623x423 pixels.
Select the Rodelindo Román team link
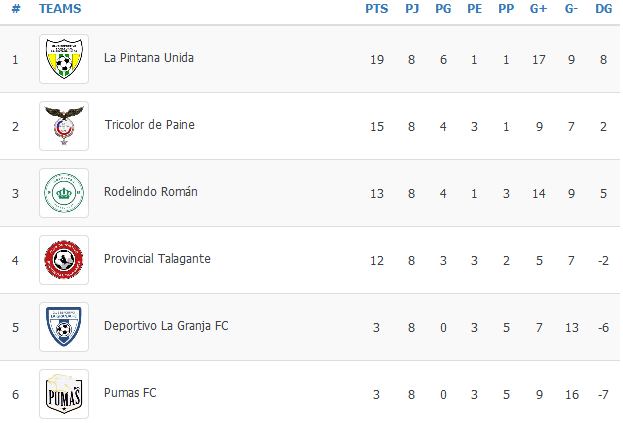tap(151, 192)
